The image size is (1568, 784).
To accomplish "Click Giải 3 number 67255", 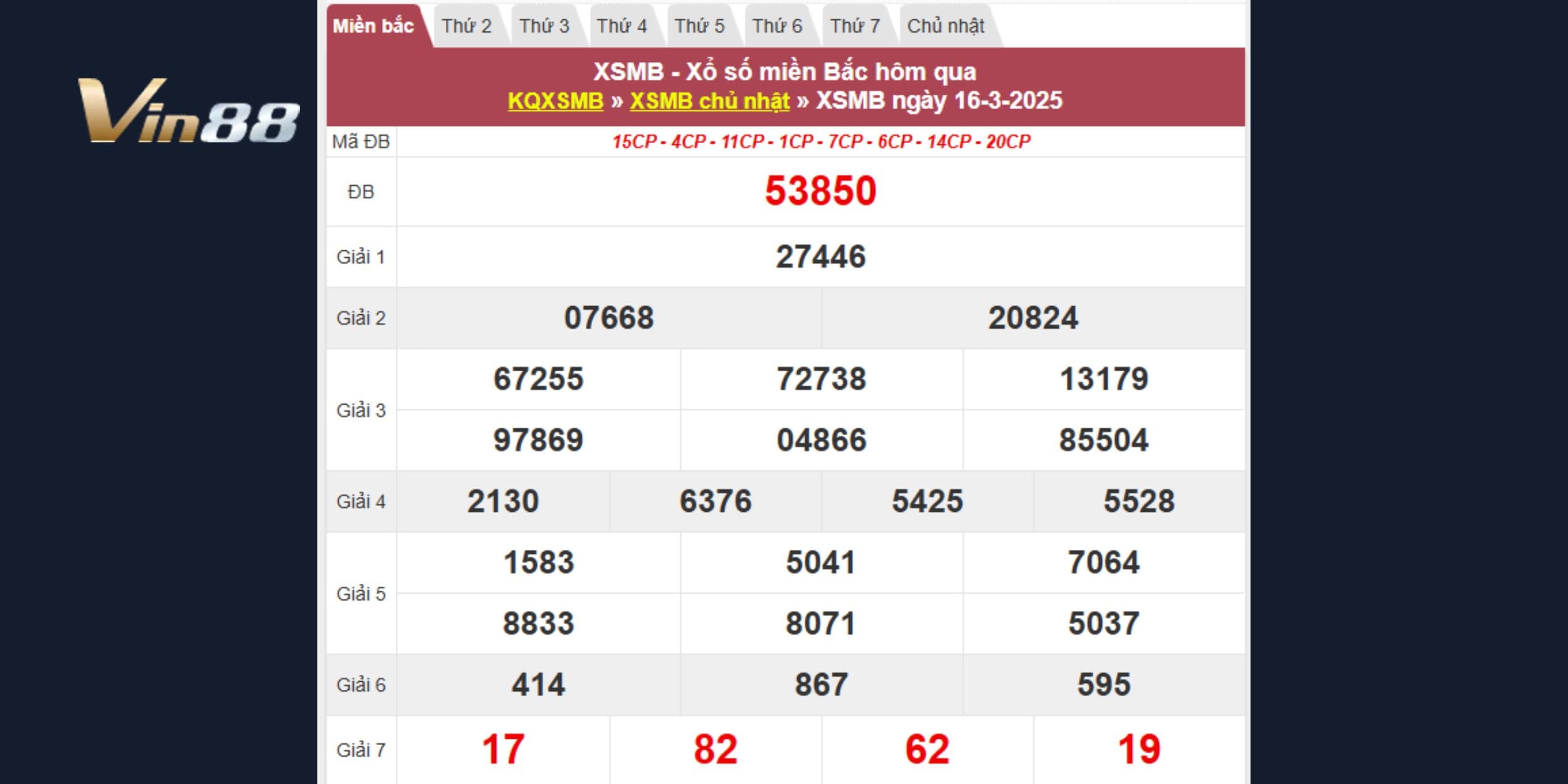I will pyautogui.click(x=539, y=379).
